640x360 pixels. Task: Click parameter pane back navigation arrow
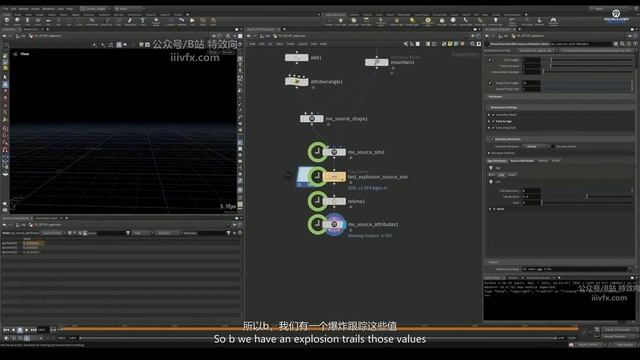coord(487,36)
